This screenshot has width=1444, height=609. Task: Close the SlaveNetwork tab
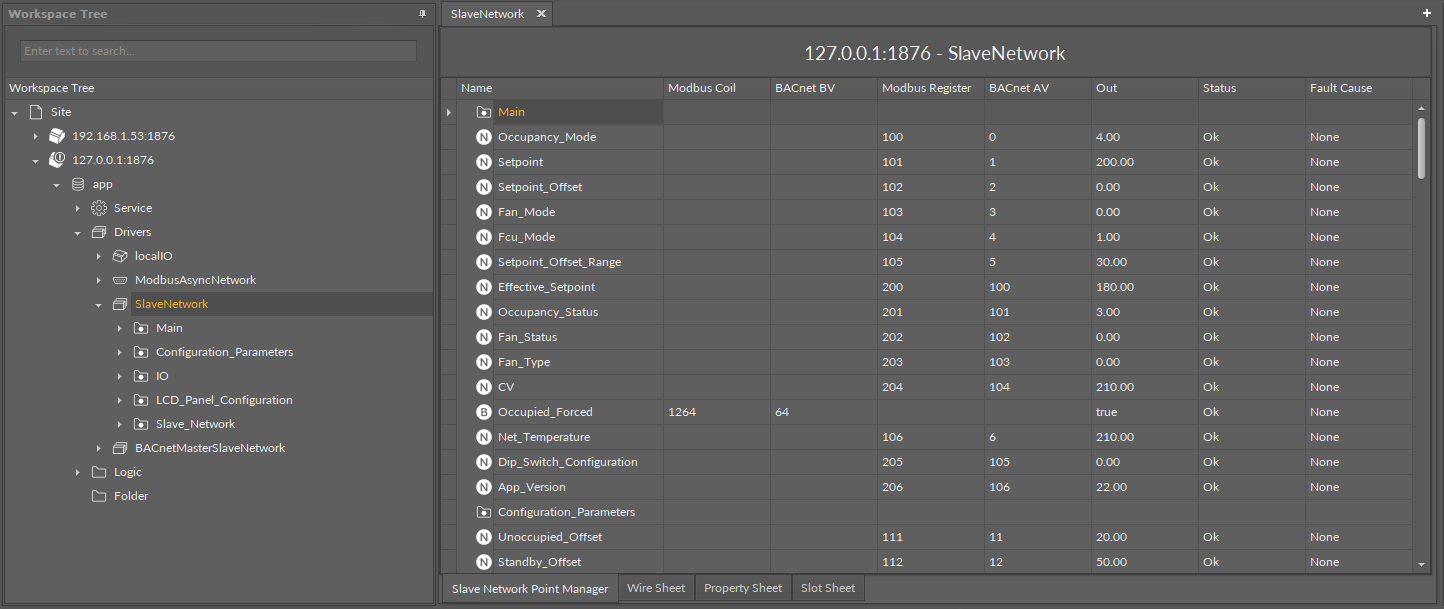[x=541, y=14]
